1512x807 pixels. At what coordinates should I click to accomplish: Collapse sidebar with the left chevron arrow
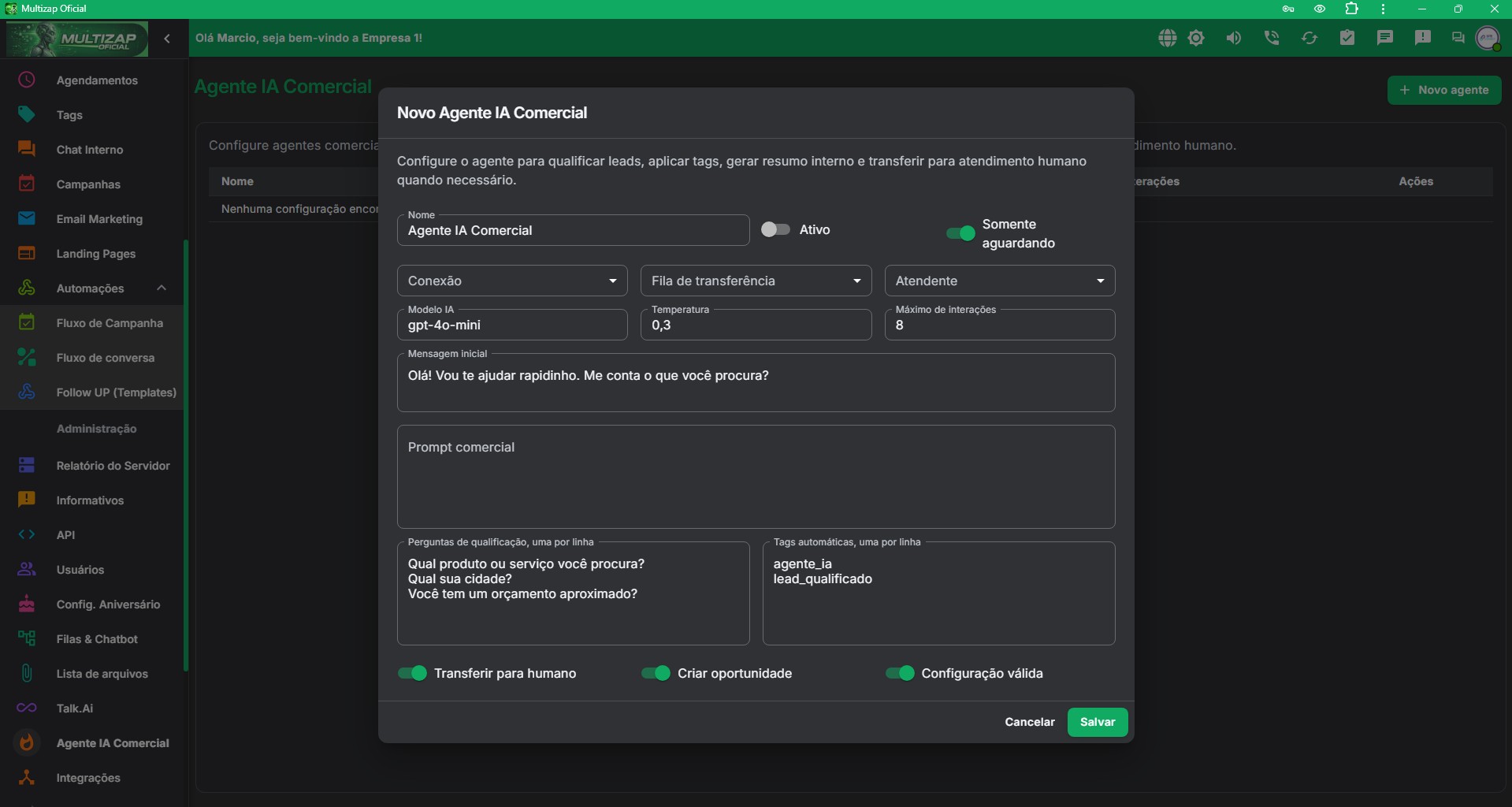[x=167, y=39]
